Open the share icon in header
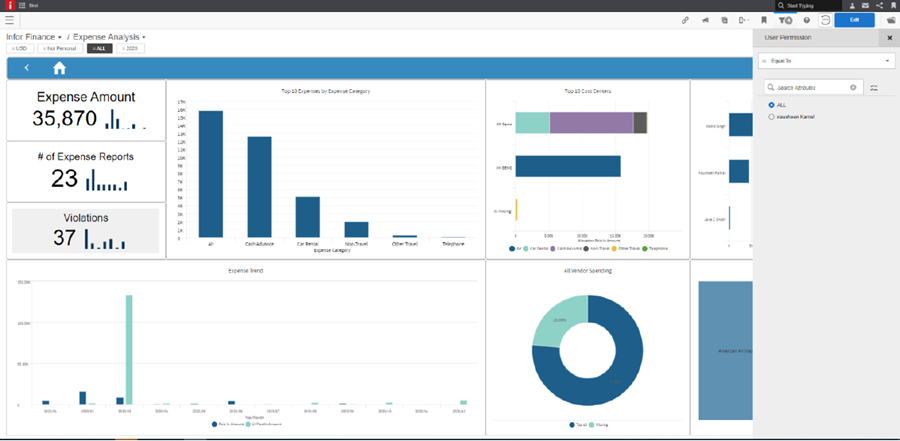 click(x=877, y=6)
